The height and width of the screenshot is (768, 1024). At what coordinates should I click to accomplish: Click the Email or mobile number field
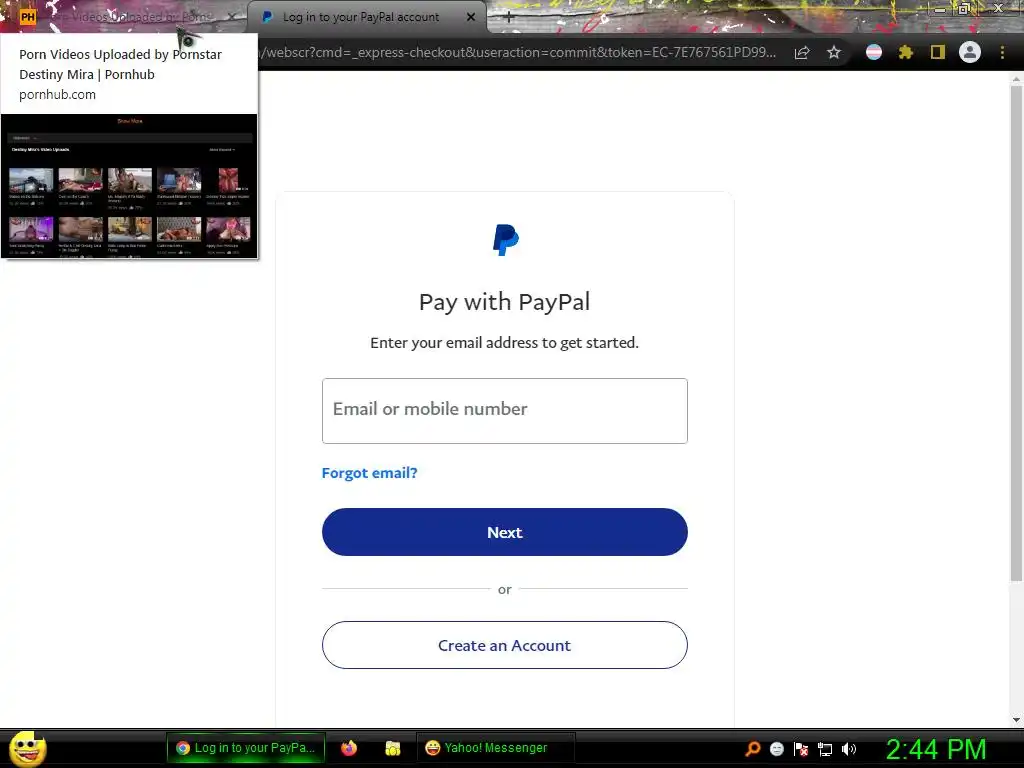[x=504, y=411]
